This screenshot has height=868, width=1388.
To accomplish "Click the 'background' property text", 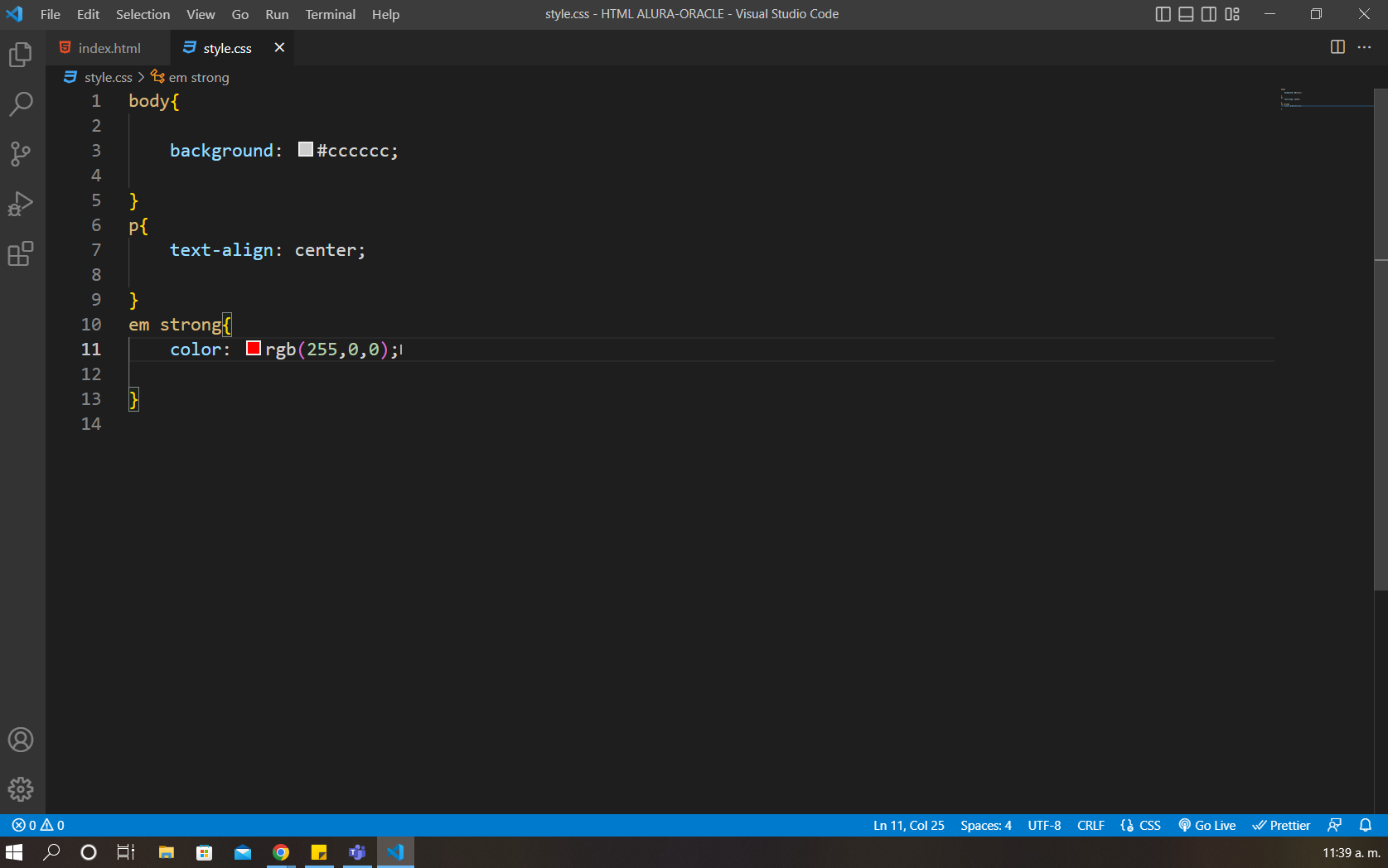I will [x=221, y=151].
